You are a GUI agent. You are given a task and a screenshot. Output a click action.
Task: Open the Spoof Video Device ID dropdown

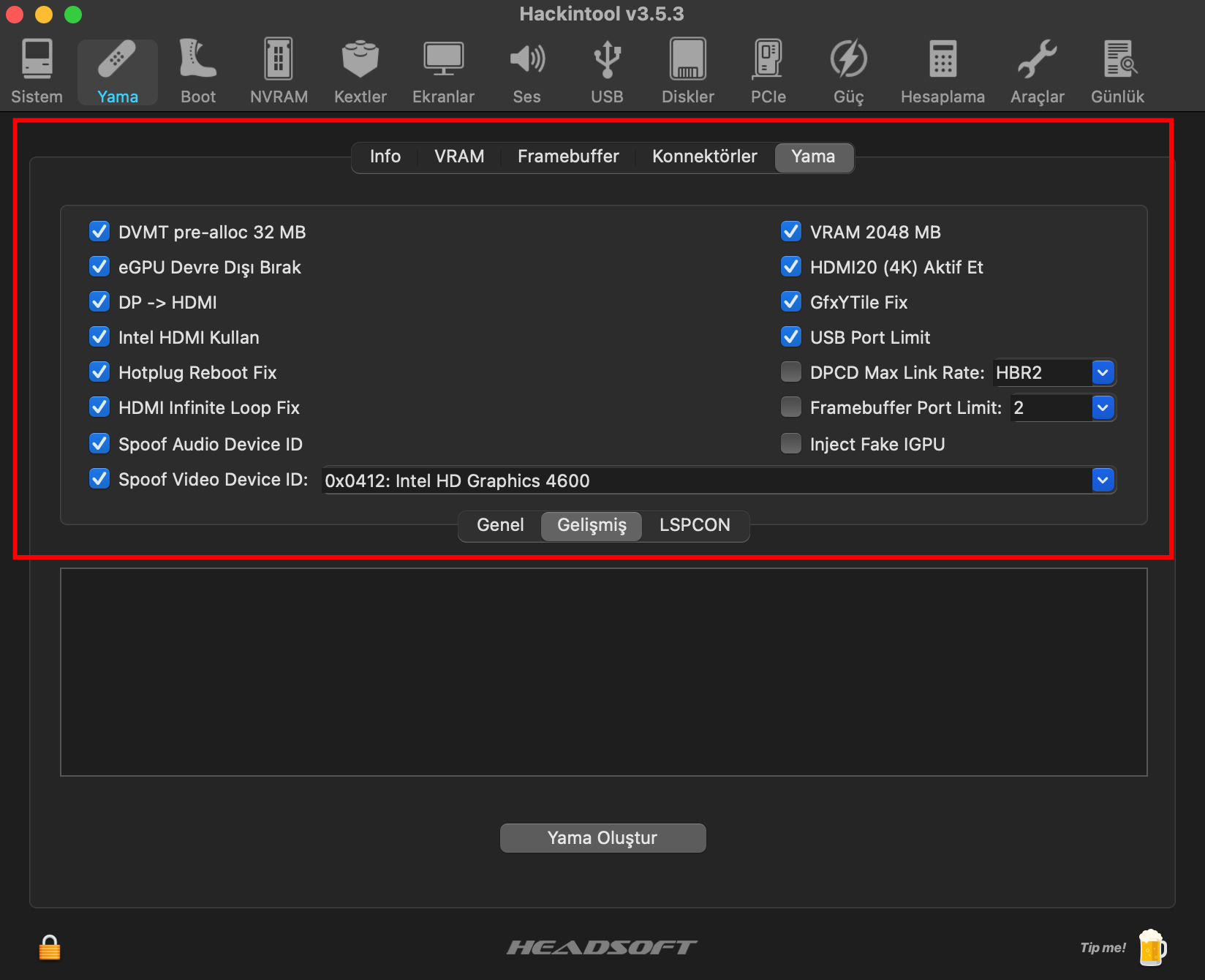pos(1103,480)
